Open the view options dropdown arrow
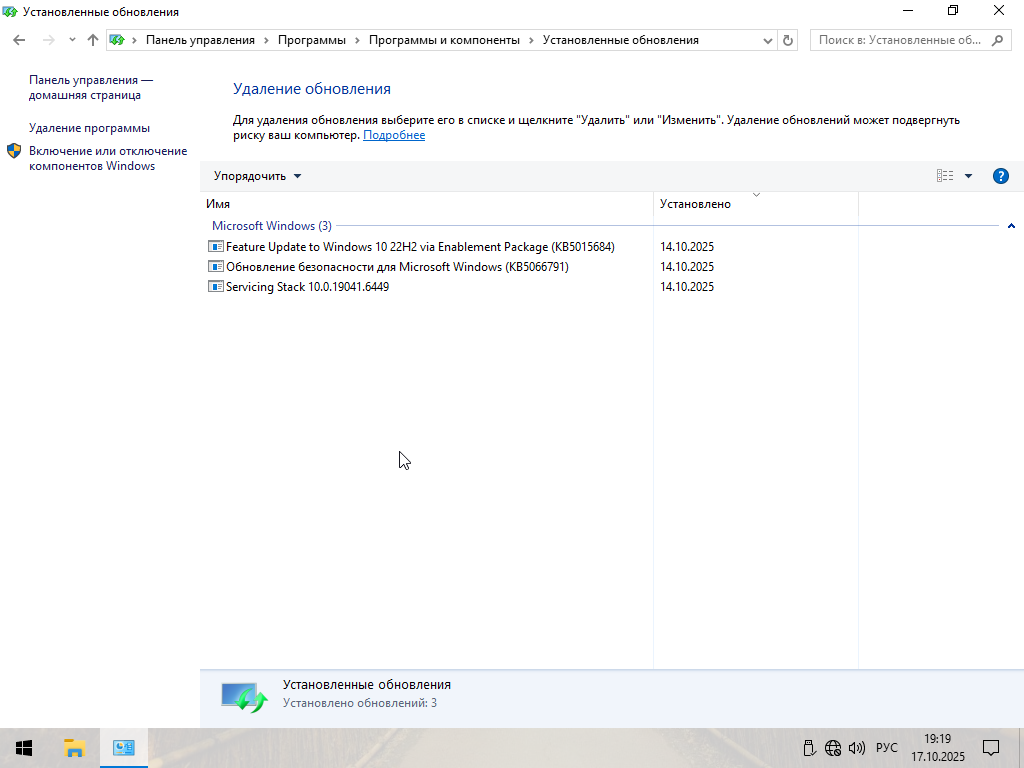Image resolution: width=1024 pixels, height=768 pixels. click(x=968, y=176)
